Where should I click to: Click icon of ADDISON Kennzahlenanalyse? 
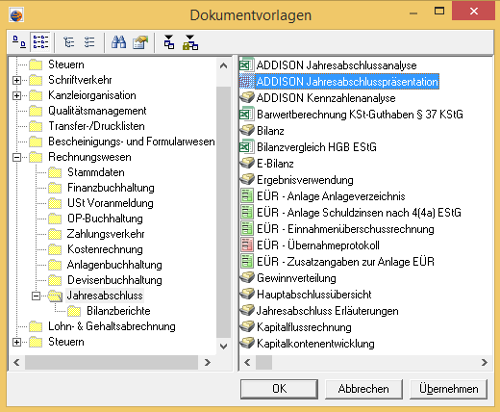tap(247, 98)
